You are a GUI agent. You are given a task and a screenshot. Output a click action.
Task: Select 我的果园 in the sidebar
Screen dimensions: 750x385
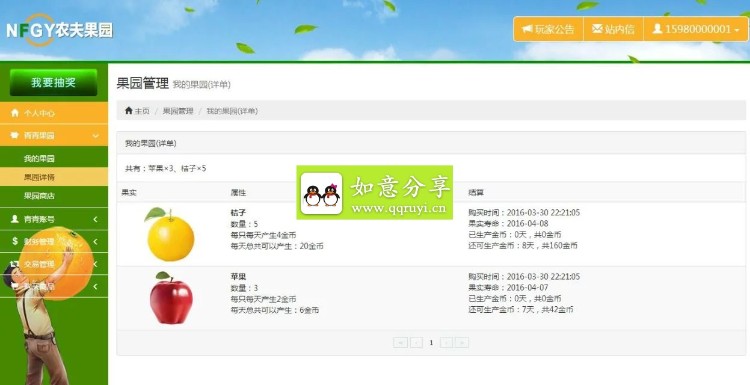point(39,158)
